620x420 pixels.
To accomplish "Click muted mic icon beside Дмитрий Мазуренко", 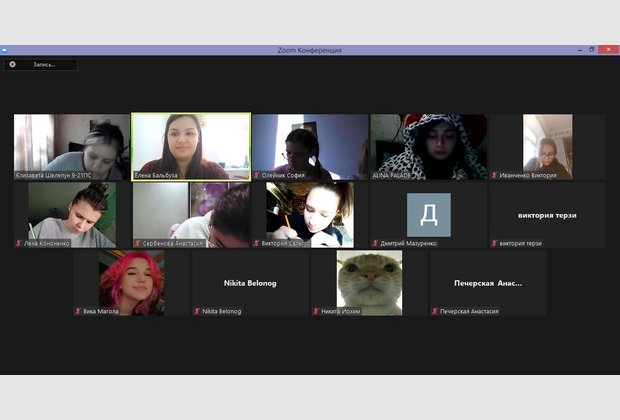I will 375,243.
